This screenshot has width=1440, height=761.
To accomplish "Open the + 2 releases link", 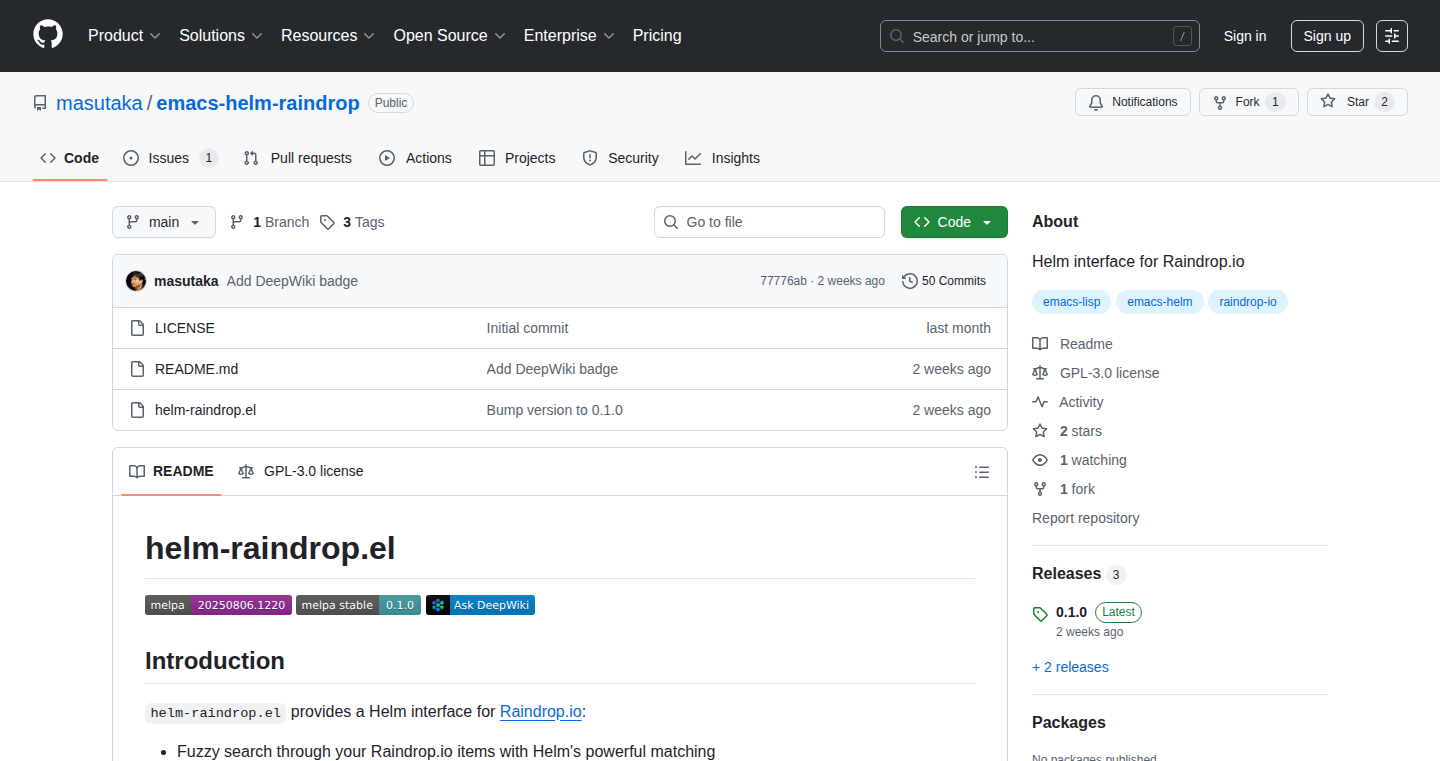I will coord(1070,667).
